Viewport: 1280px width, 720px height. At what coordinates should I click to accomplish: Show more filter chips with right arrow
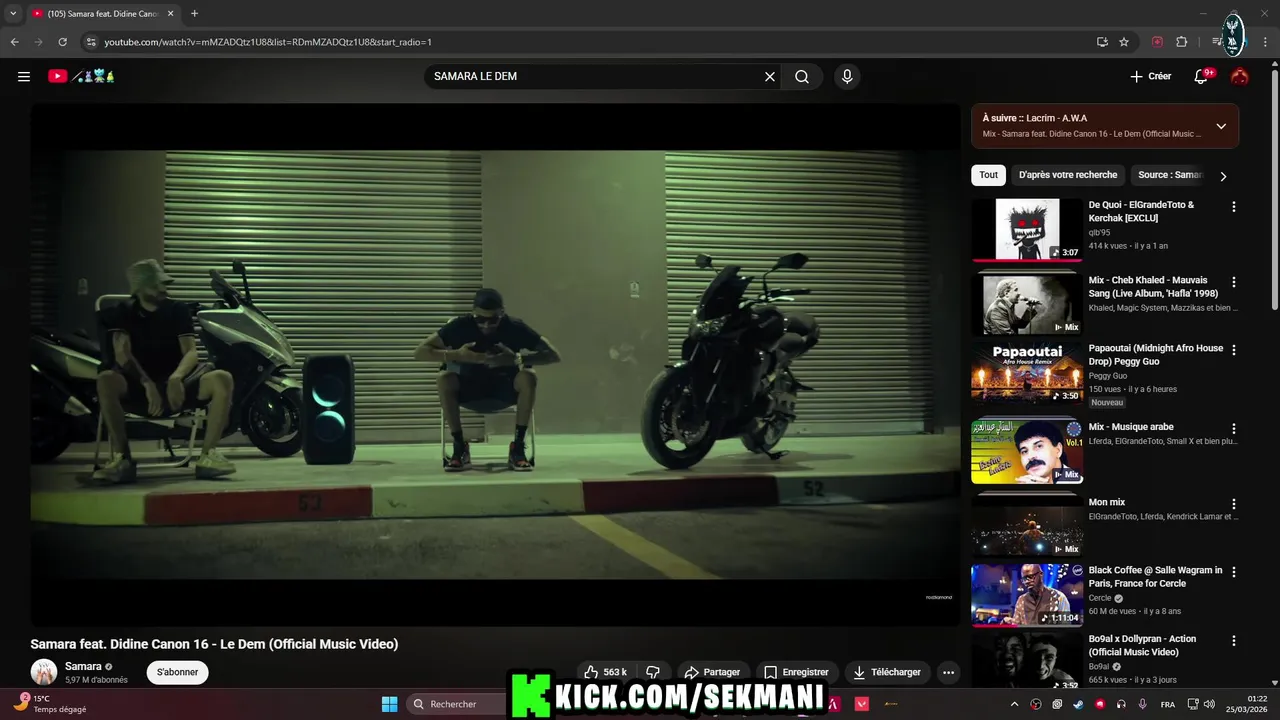click(x=1222, y=176)
